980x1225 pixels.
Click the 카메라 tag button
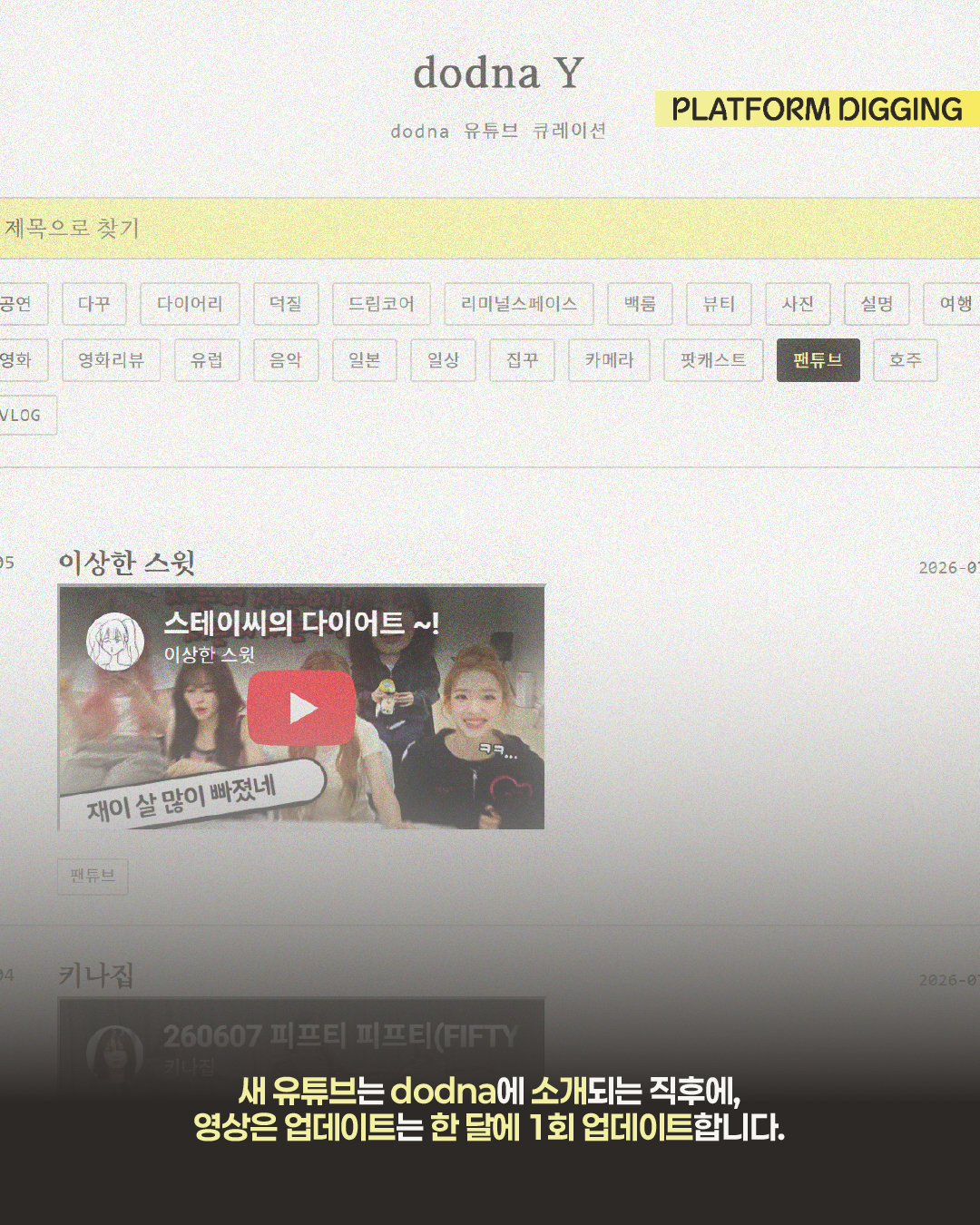pyautogui.click(x=609, y=360)
